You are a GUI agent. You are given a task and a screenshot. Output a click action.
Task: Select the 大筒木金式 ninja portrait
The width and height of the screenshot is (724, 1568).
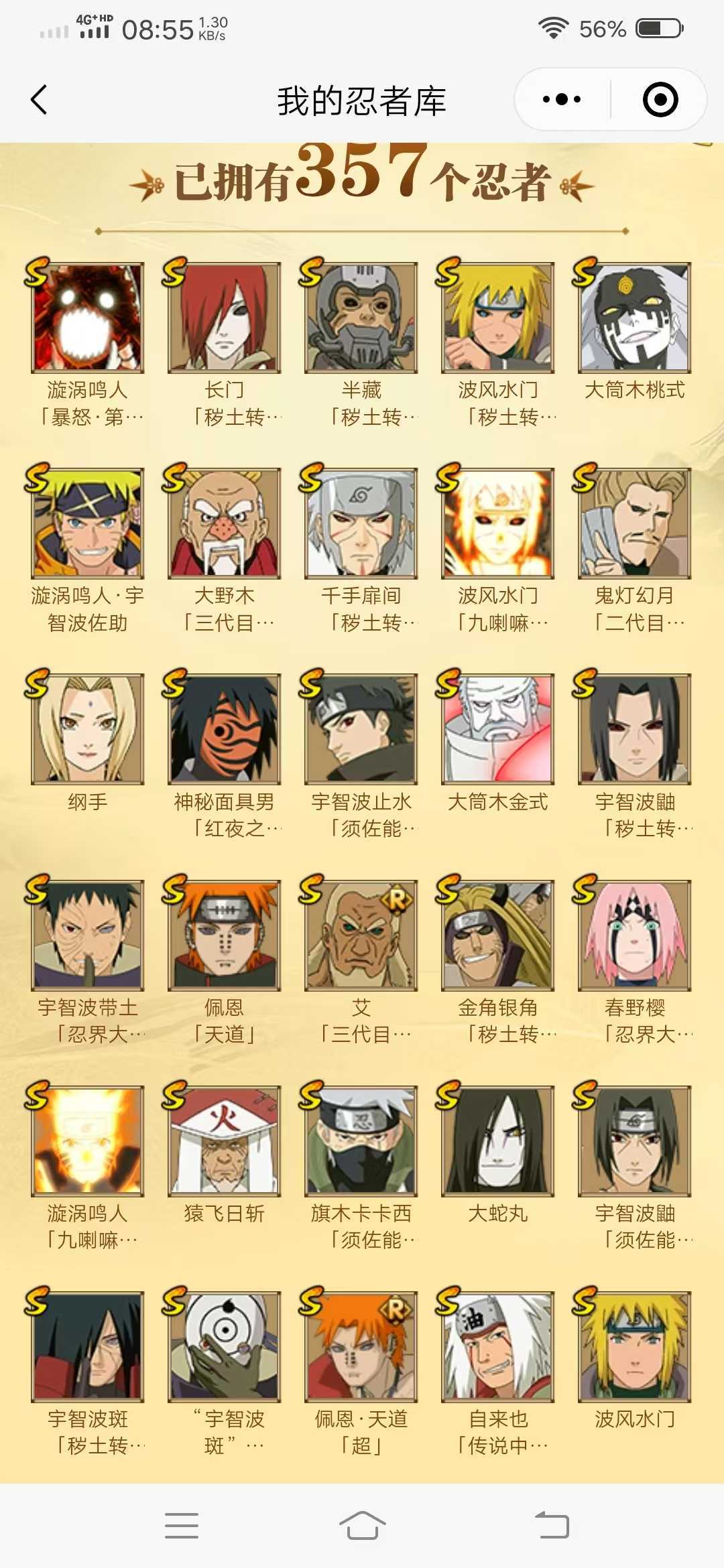pos(497,729)
